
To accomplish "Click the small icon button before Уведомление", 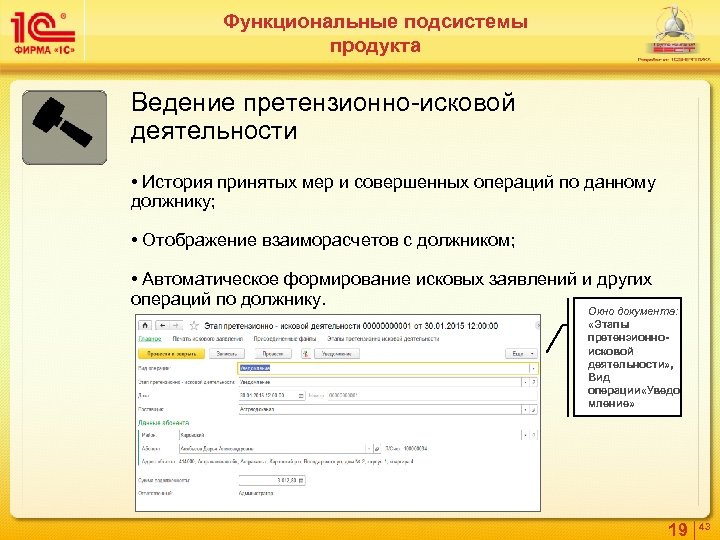I will pos(306,354).
